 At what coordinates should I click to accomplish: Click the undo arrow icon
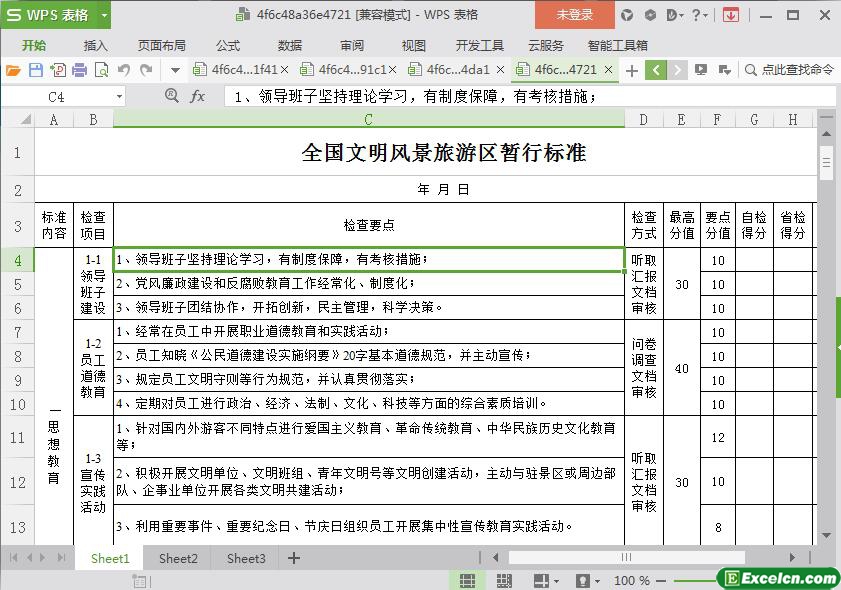pos(124,70)
